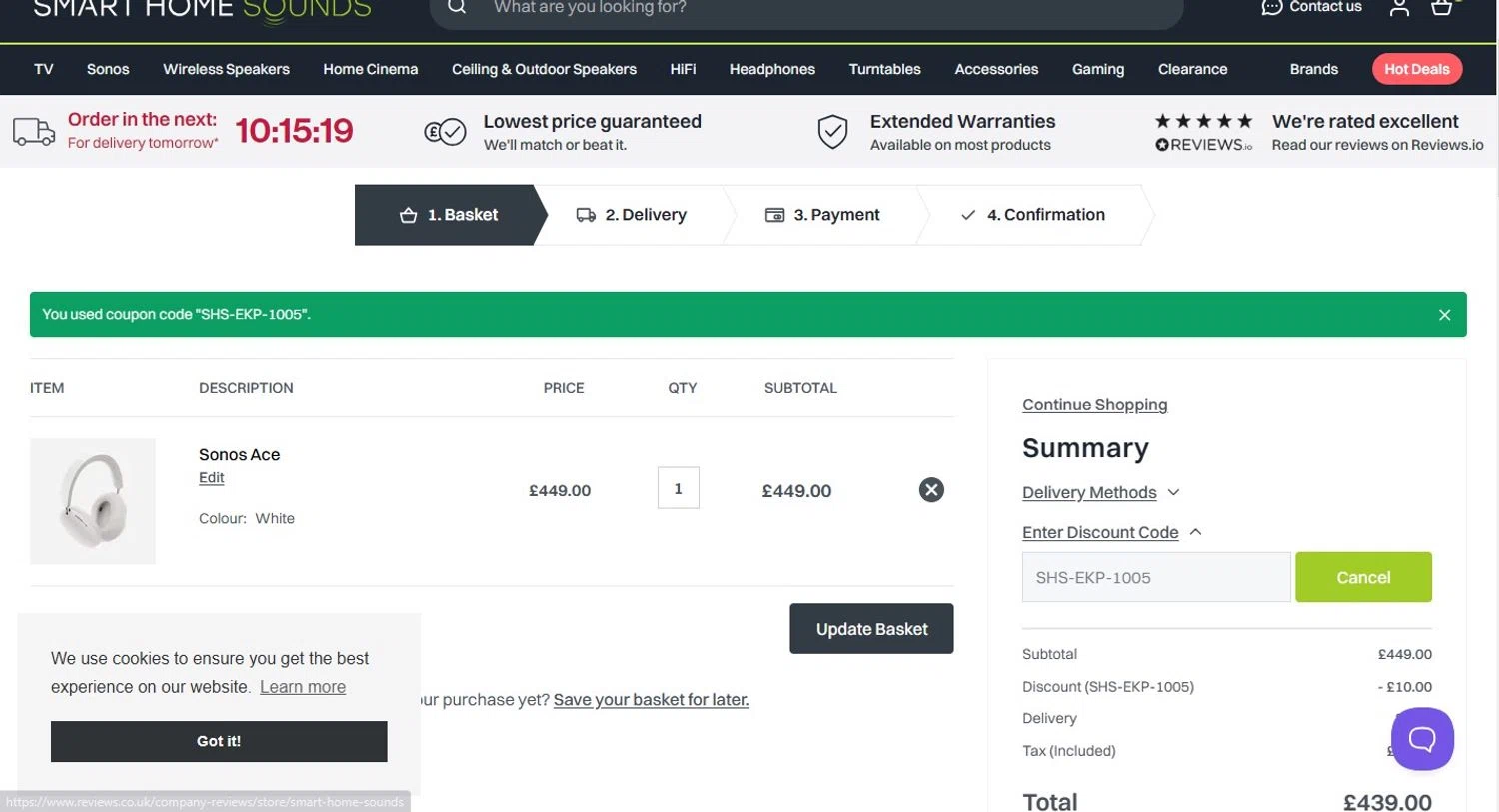Click Lowest price guaranteed text
The image size is (1499, 812).
pyautogui.click(x=592, y=121)
